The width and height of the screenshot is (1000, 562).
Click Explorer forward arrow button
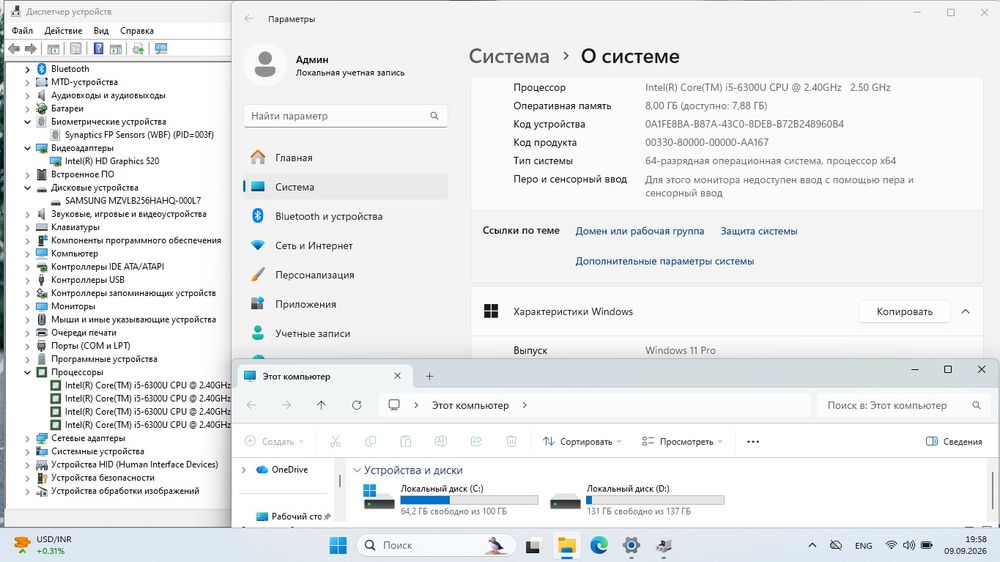coord(286,405)
